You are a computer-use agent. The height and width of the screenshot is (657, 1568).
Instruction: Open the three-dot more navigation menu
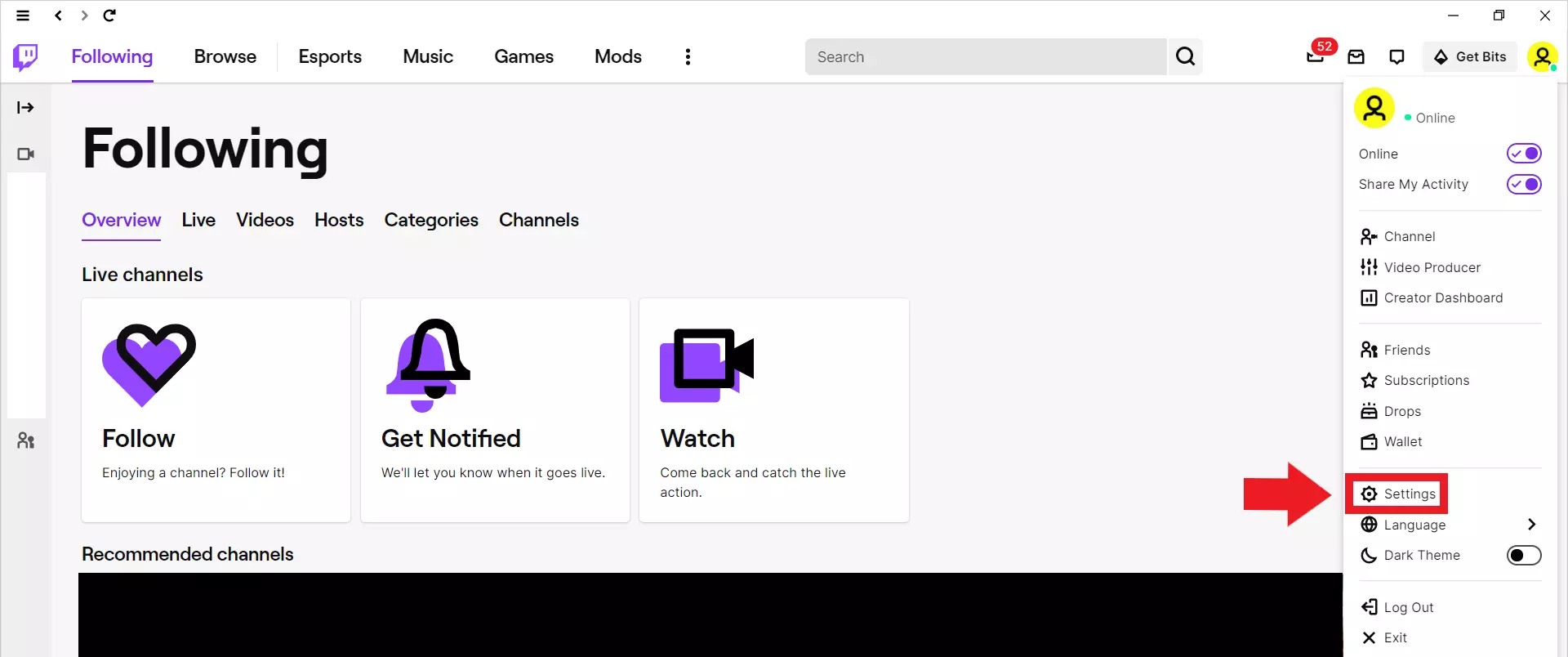[x=688, y=56]
